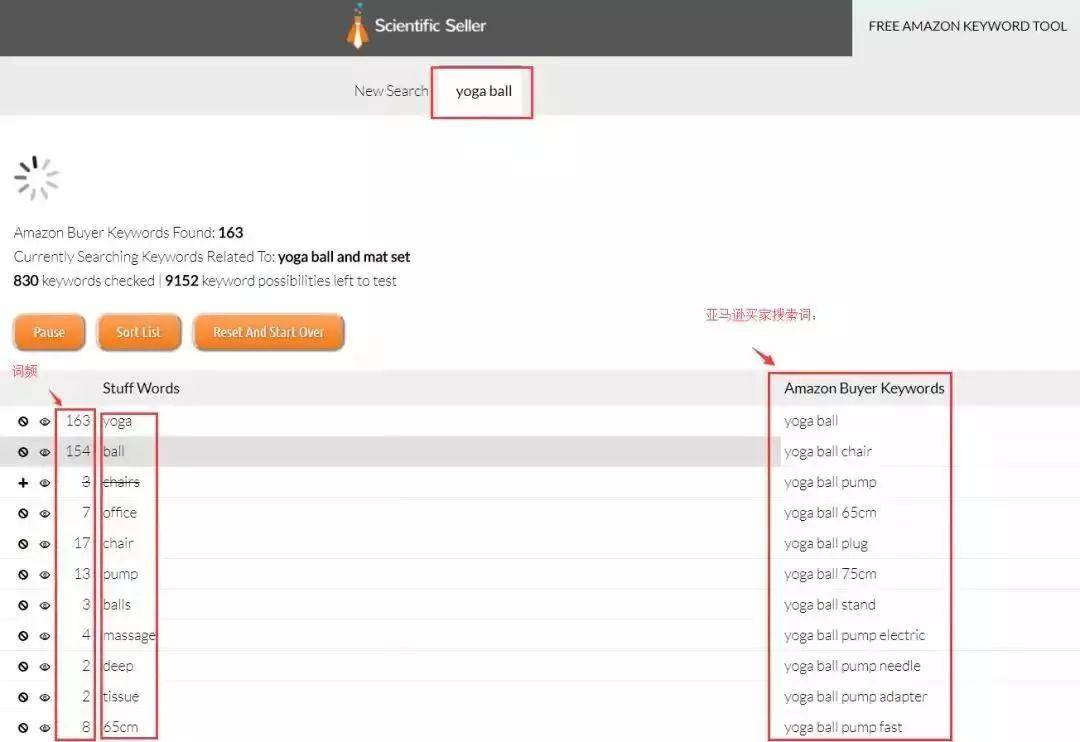This screenshot has height=742, width=1080.
Task: Click the frequency count 163
Action: click(x=78, y=421)
